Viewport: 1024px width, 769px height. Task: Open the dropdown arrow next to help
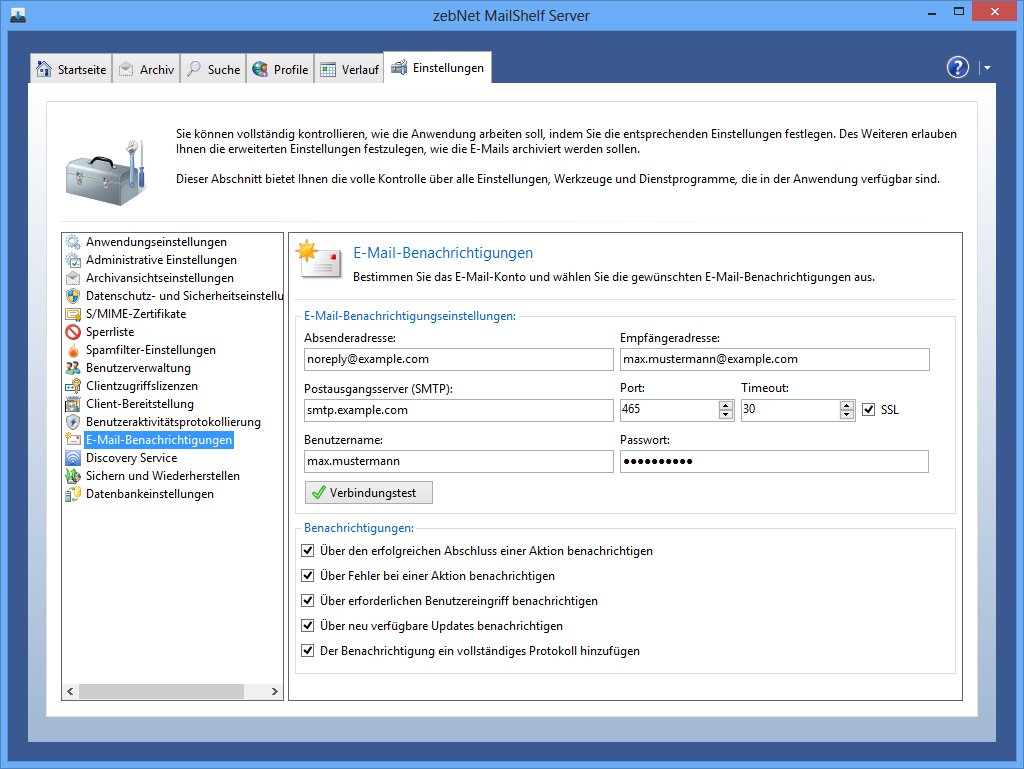[x=987, y=68]
